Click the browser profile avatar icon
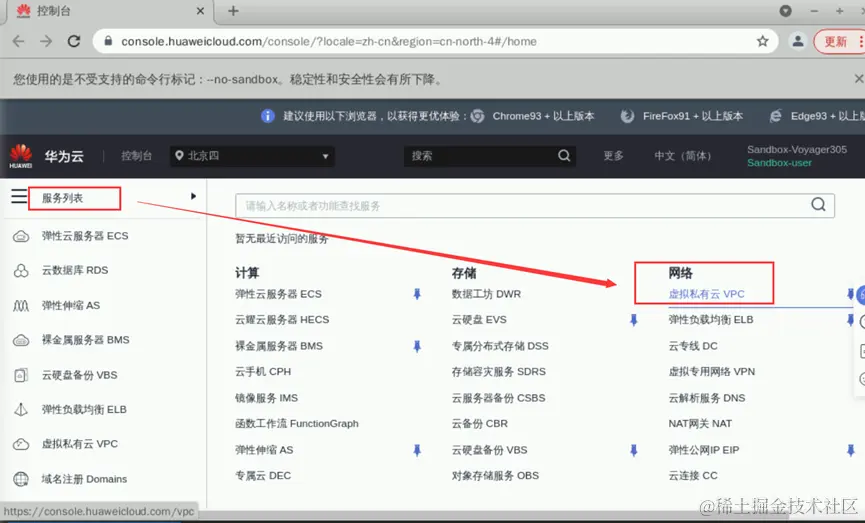Screen dimensions: 865x523 pos(798,41)
